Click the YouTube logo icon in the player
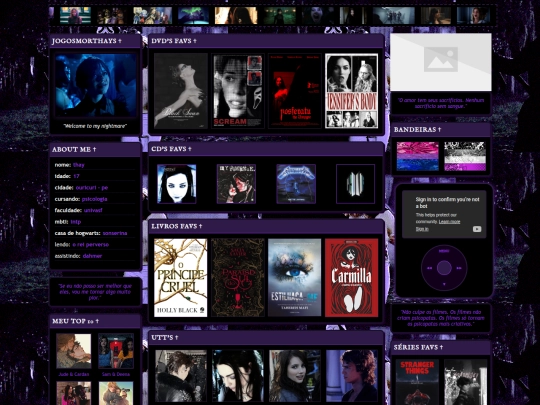The image size is (540, 405). [x=477, y=229]
